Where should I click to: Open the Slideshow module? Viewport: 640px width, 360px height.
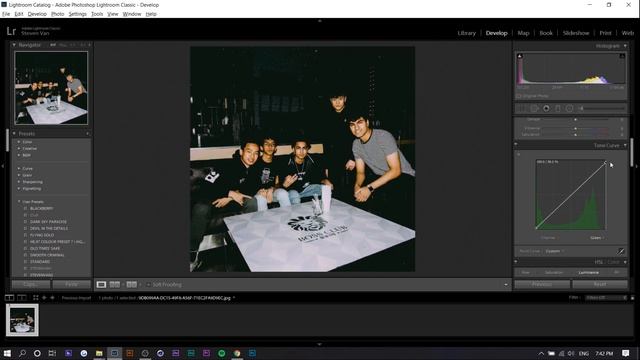click(576, 33)
